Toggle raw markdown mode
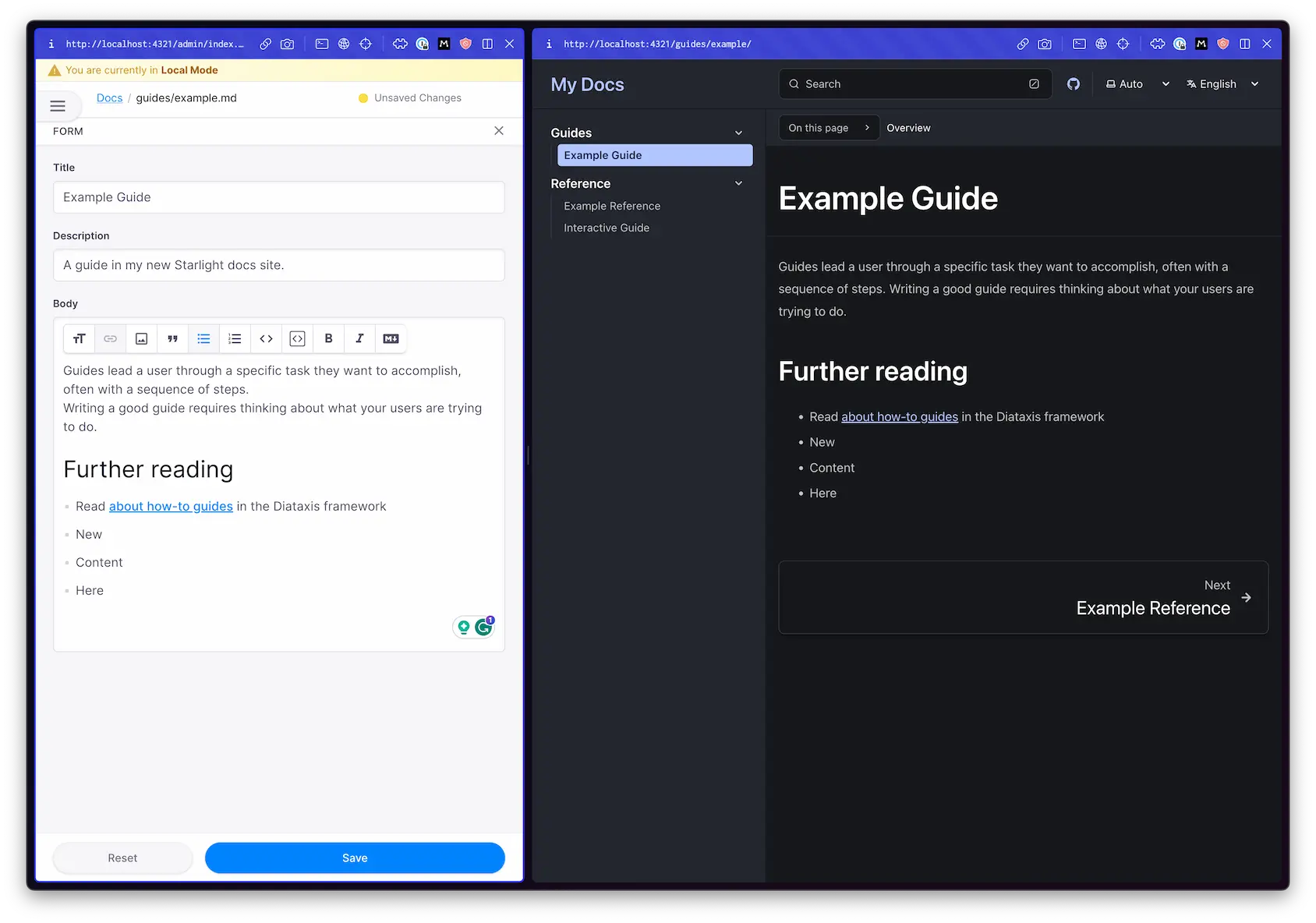 [x=391, y=338]
